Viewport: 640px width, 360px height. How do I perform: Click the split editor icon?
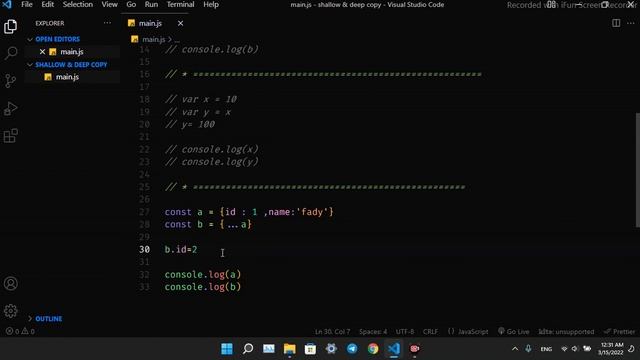click(616, 23)
